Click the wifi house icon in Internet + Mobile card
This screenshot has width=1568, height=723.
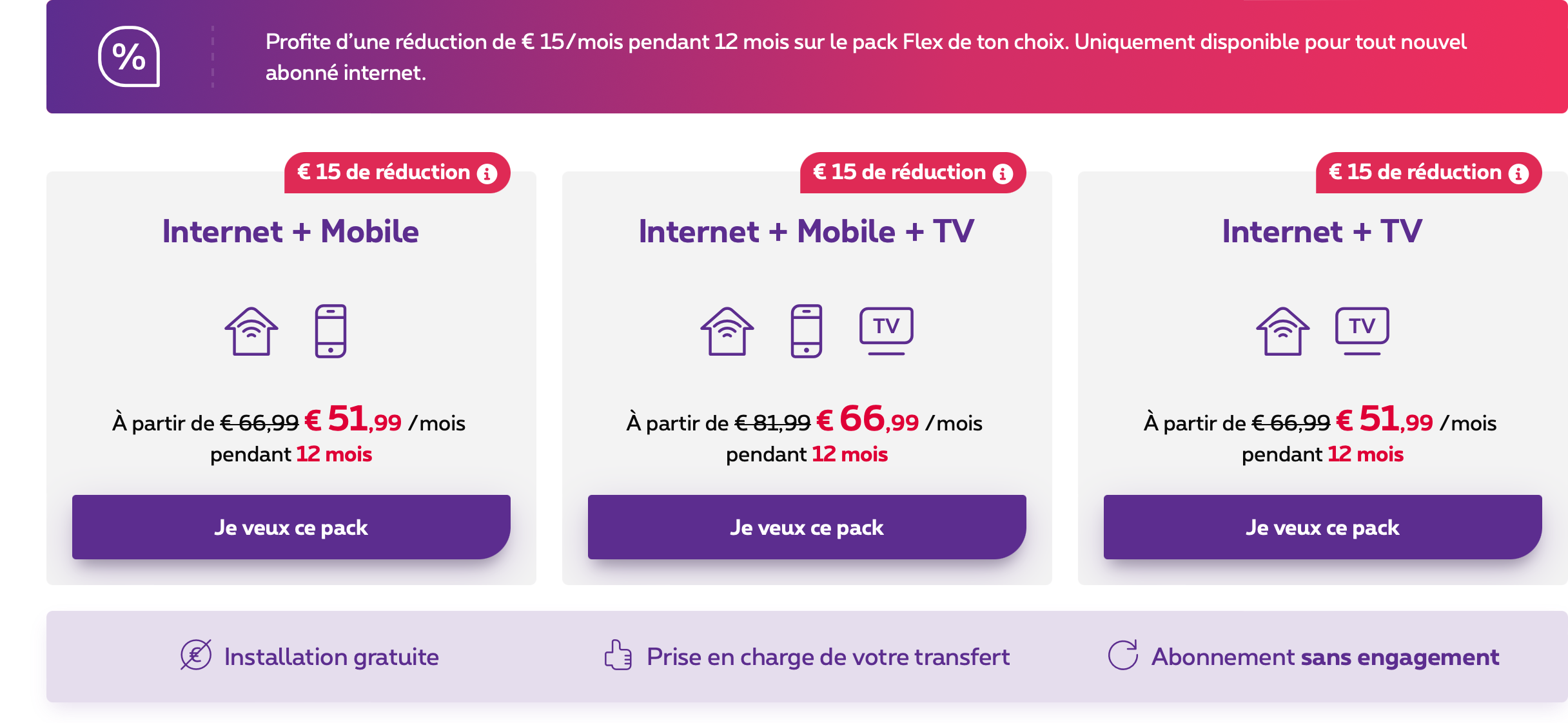pos(251,331)
